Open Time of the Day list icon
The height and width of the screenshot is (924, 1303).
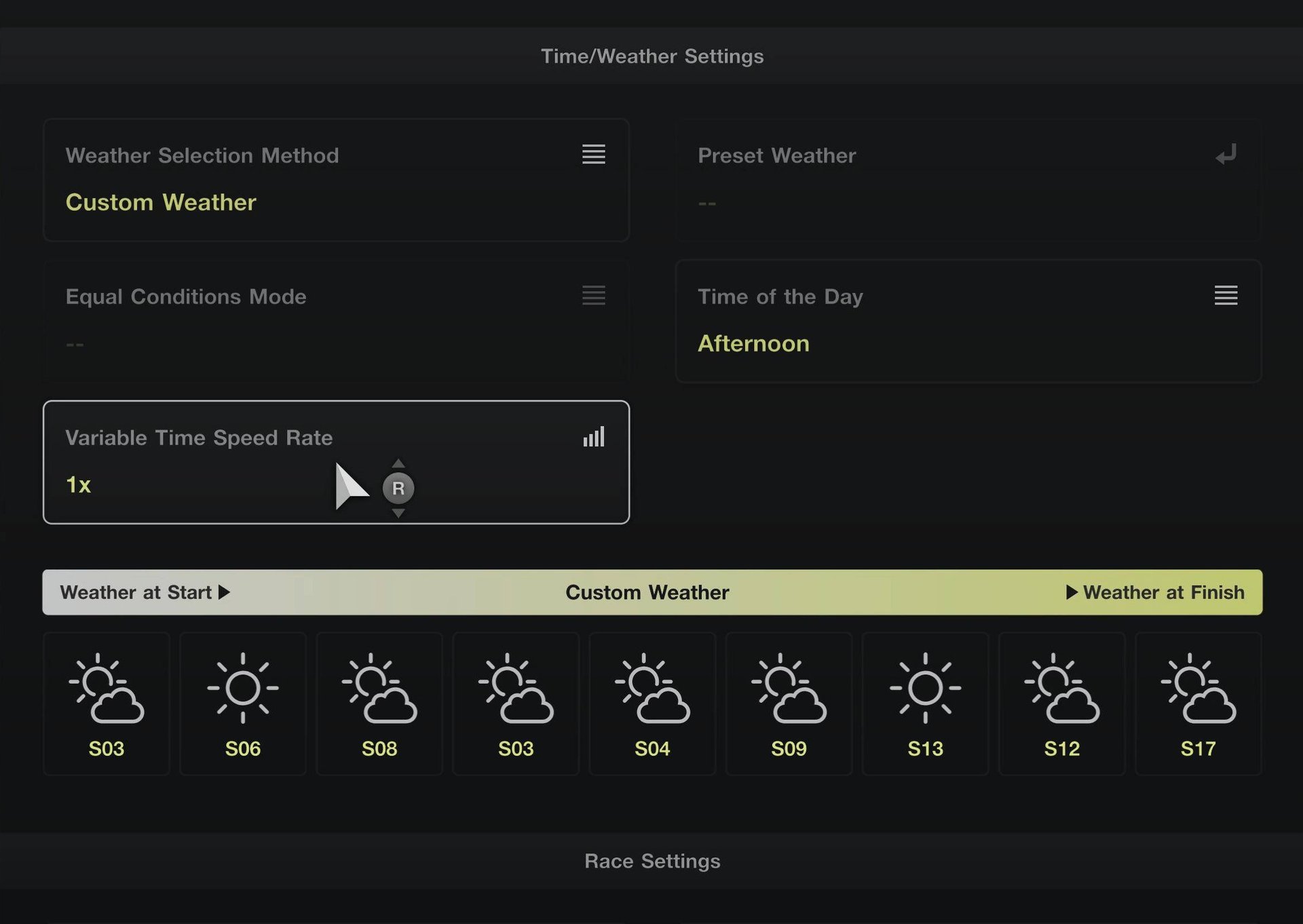click(1226, 296)
